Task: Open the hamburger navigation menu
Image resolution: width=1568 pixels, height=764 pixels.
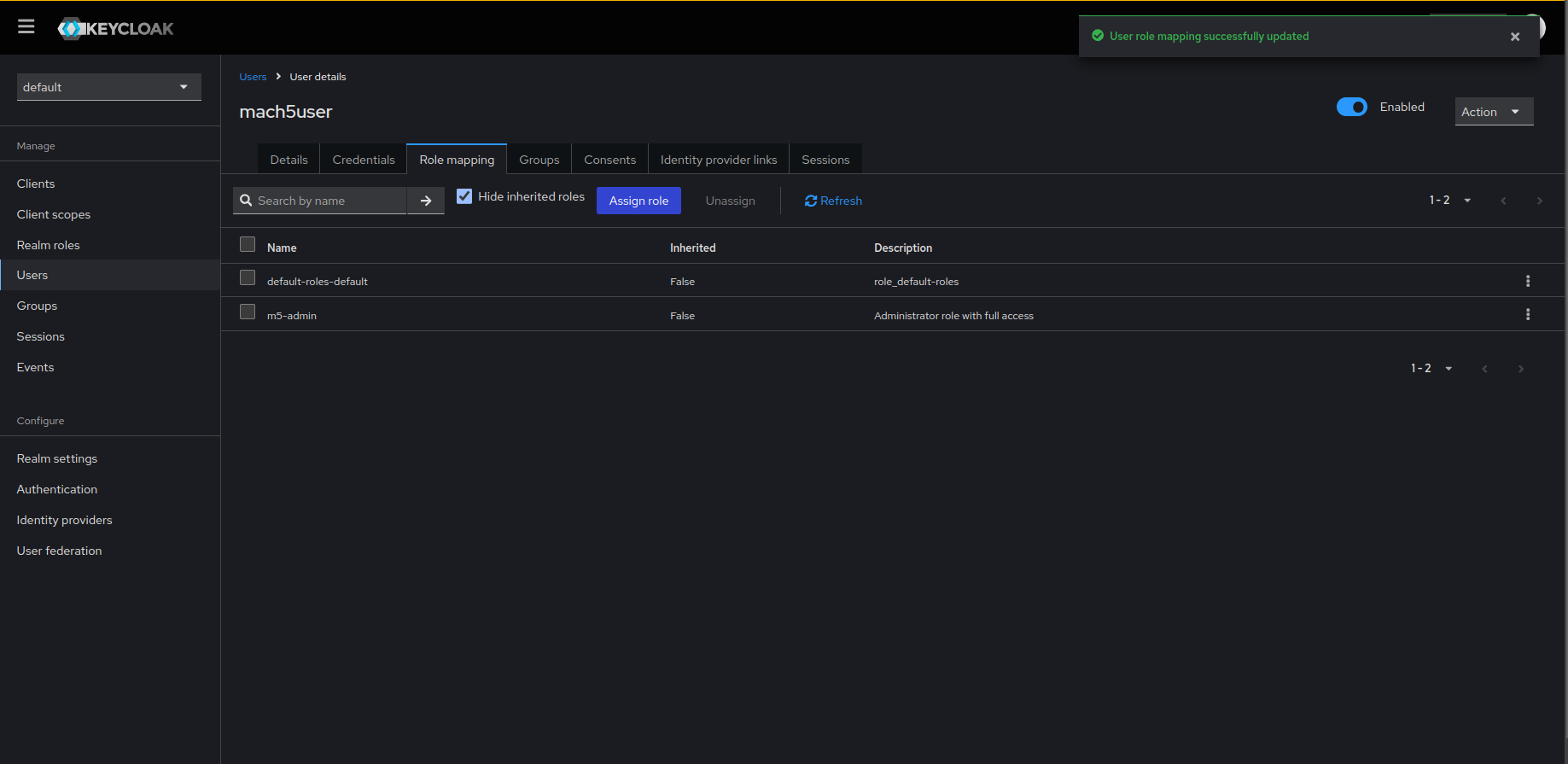Action: point(26,27)
